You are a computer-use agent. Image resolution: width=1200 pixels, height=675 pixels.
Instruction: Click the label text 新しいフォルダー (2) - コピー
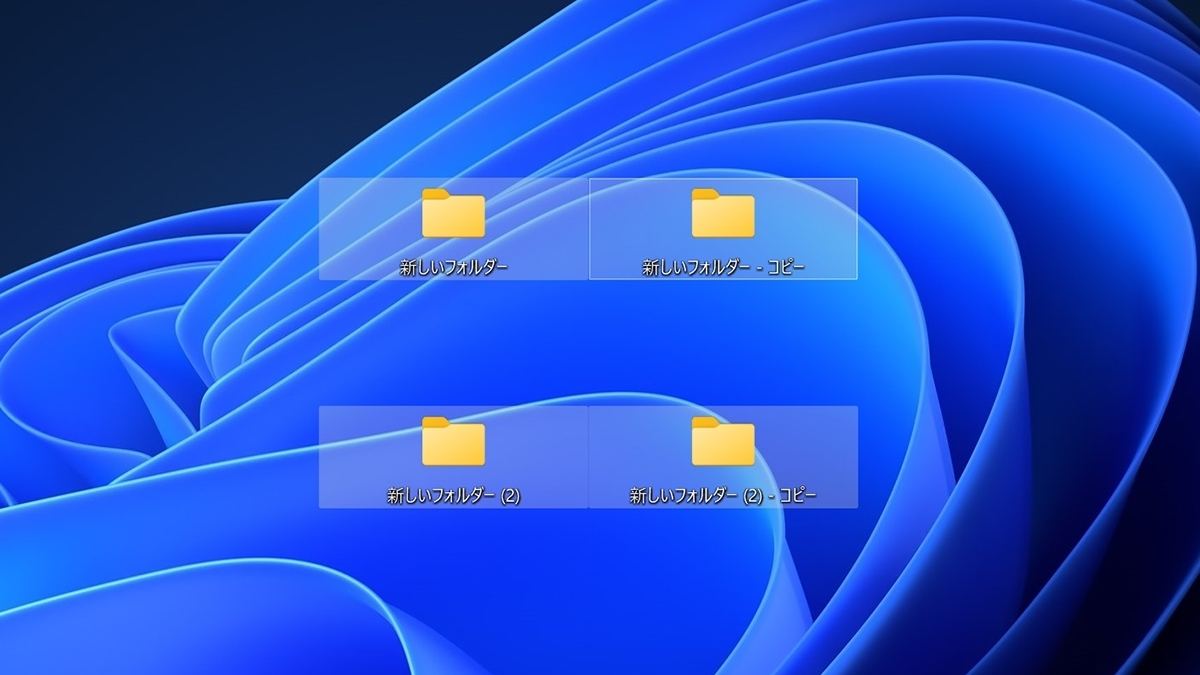pyautogui.click(x=723, y=495)
